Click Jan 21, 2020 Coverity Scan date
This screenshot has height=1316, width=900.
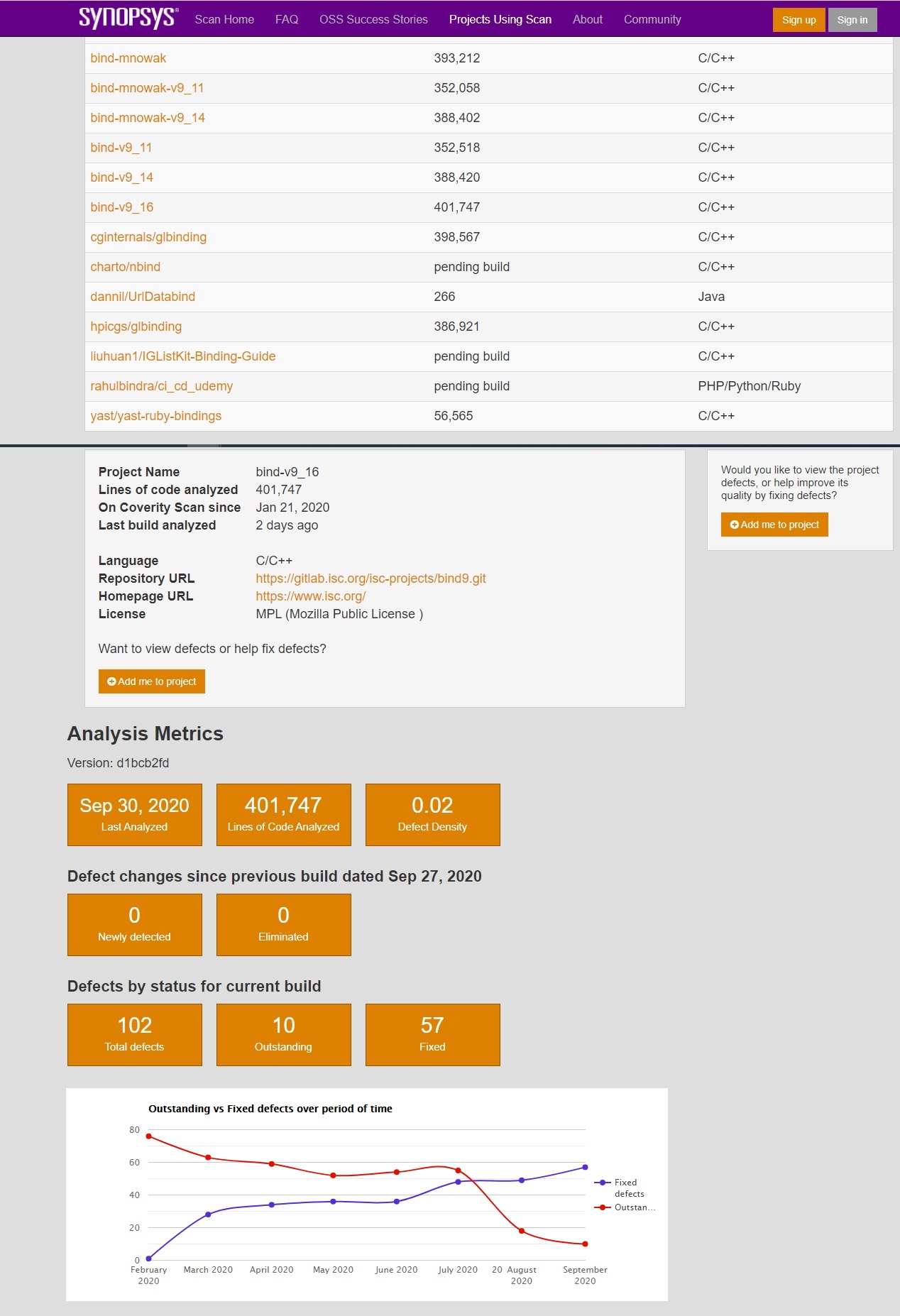pos(292,508)
